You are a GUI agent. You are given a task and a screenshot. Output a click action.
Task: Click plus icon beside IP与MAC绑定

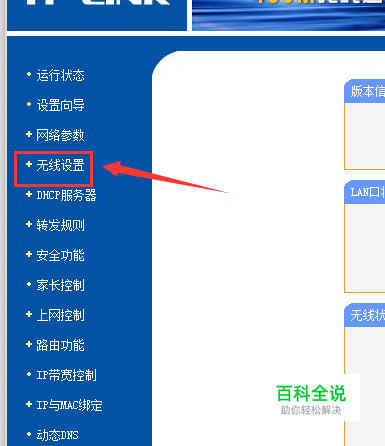[29, 404]
